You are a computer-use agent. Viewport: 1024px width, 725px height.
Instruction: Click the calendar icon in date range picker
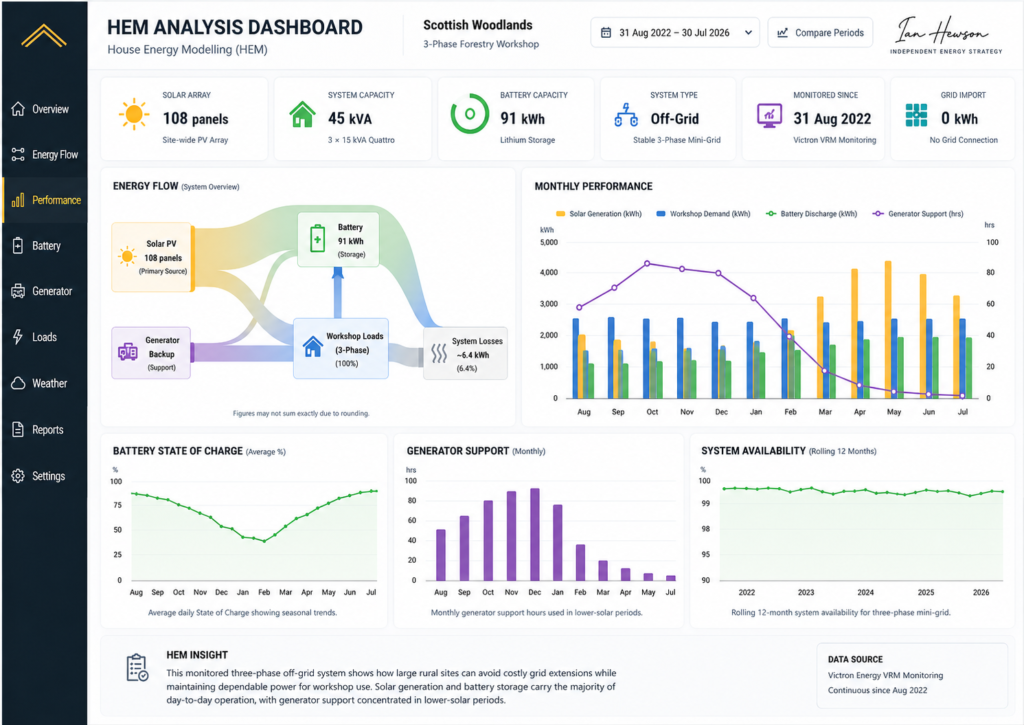[606, 33]
